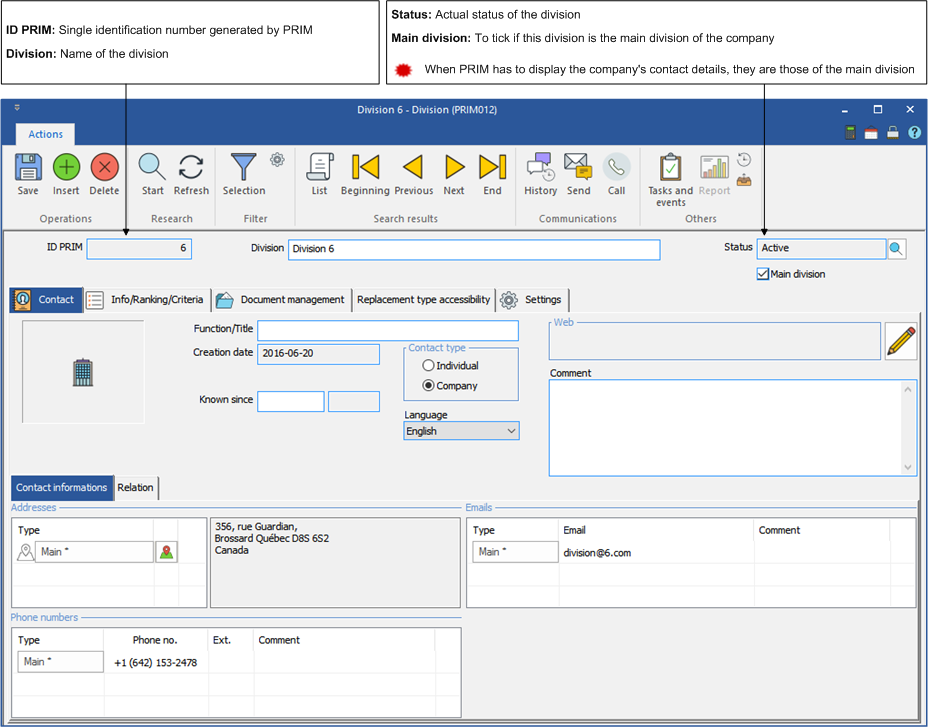Jump to End of search results
Image resolution: width=928 pixels, height=727 pixels.
point(492,168)
